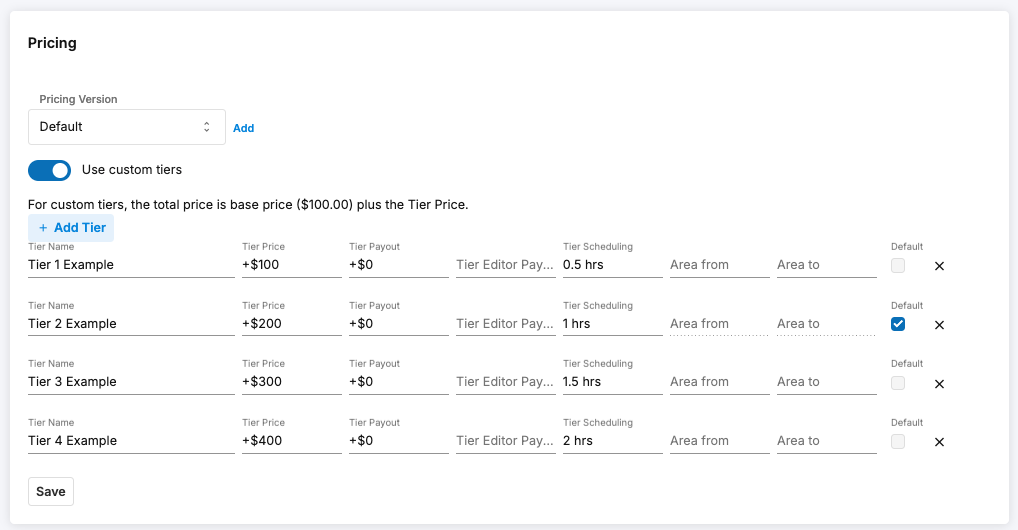
Task: Edit the Tier 4 Example name field
Action: [131, 440]
